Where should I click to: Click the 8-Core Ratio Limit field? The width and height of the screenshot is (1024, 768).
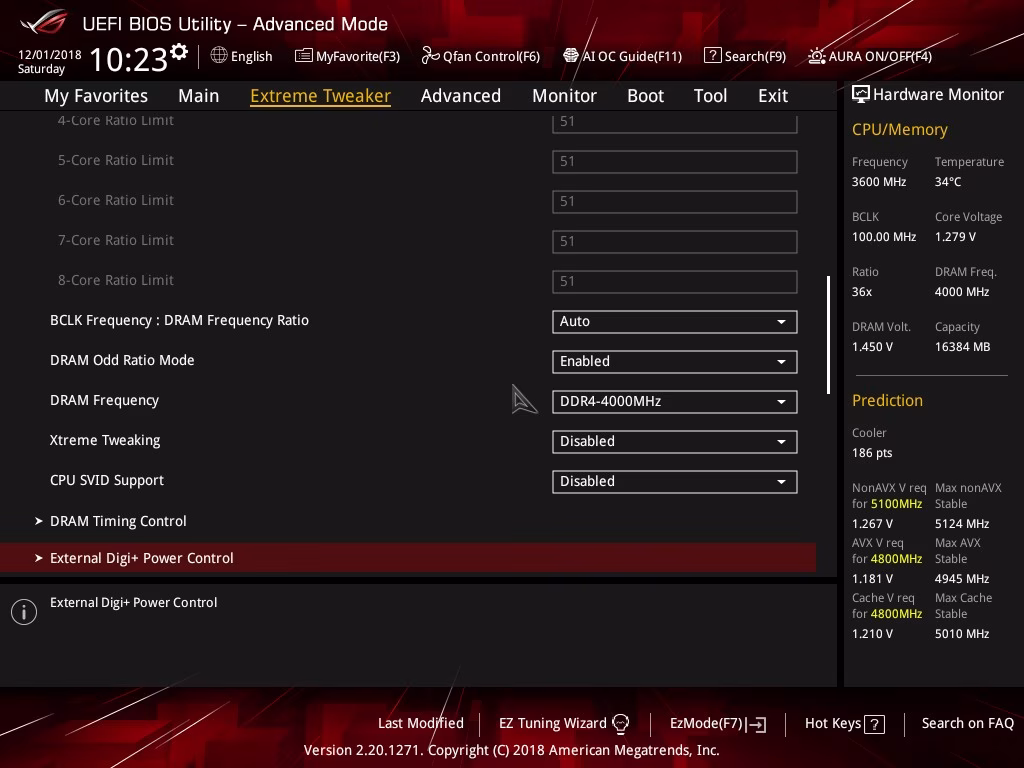675,281
